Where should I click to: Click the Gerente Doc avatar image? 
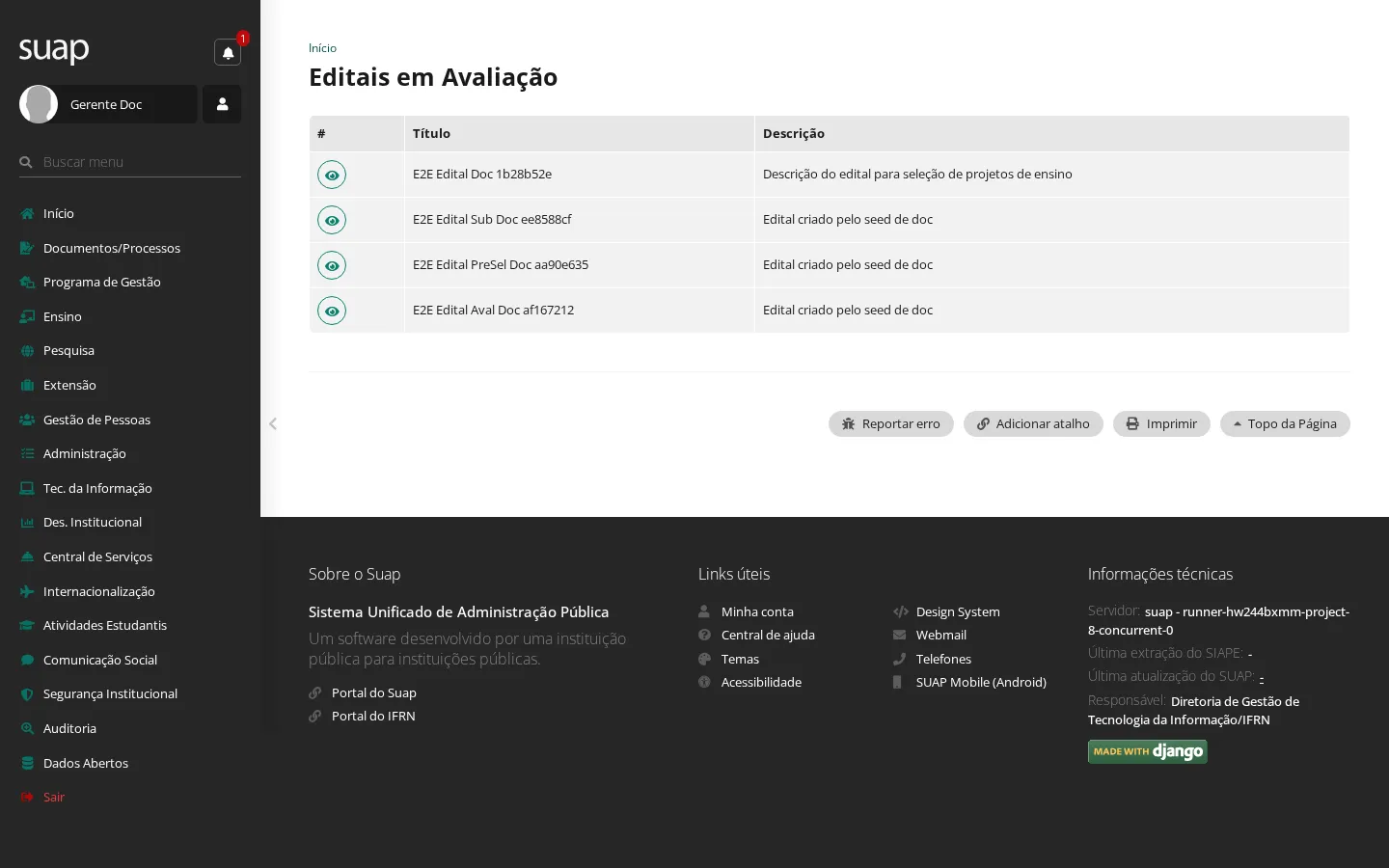point(39,104)
